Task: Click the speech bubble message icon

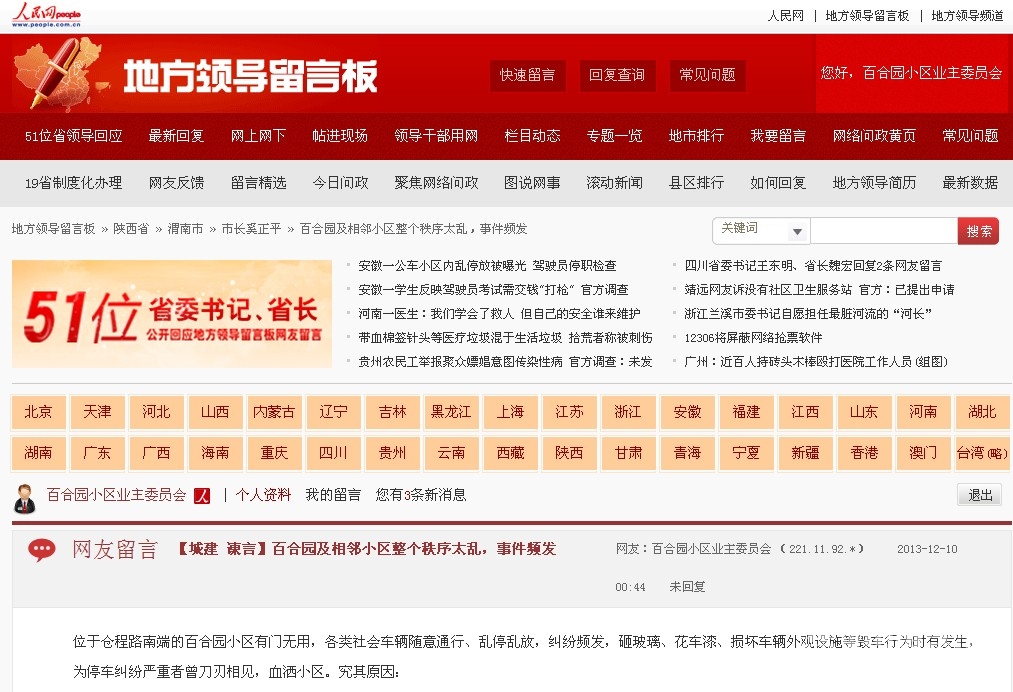Action: coord(41,550)
